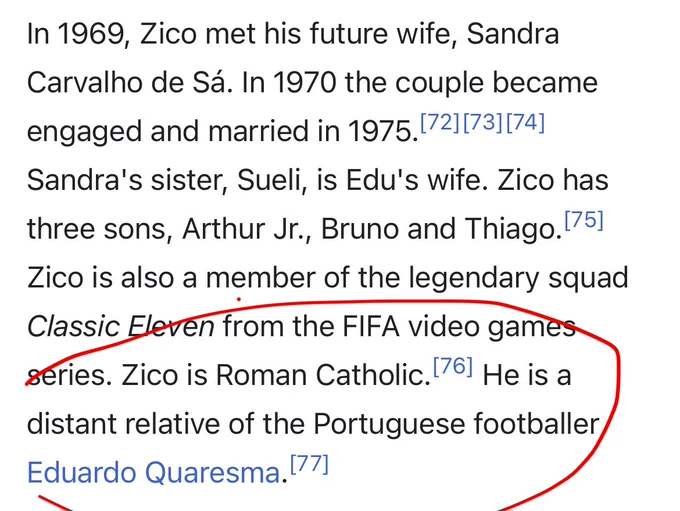Open footnote 75 after Thiago

pos(584,219)
